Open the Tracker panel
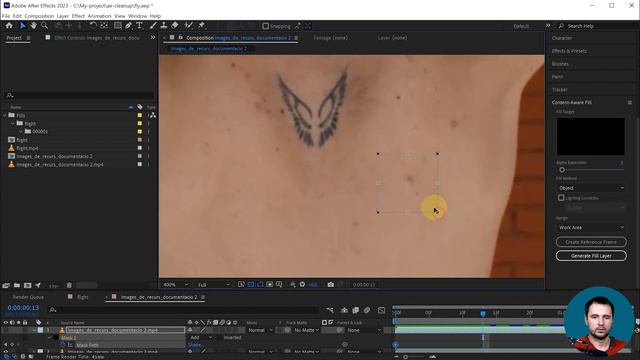This screenshot has width=640, height=360. click(x=560, y=89)
